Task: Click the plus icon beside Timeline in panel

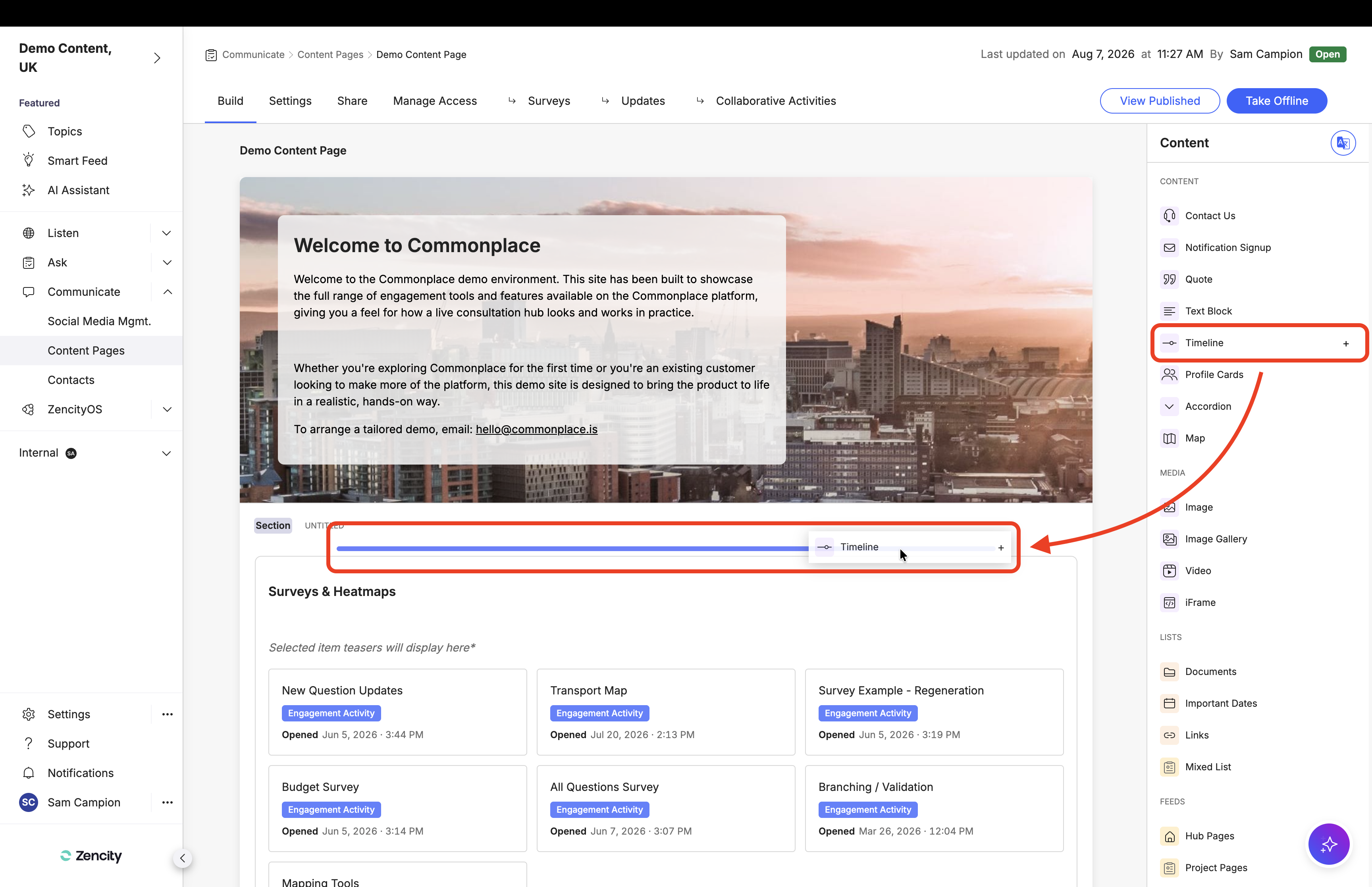Action: coord(1345,343)
